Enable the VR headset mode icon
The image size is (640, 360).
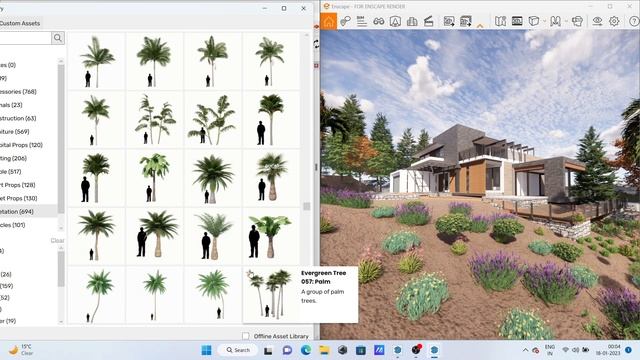577,21
